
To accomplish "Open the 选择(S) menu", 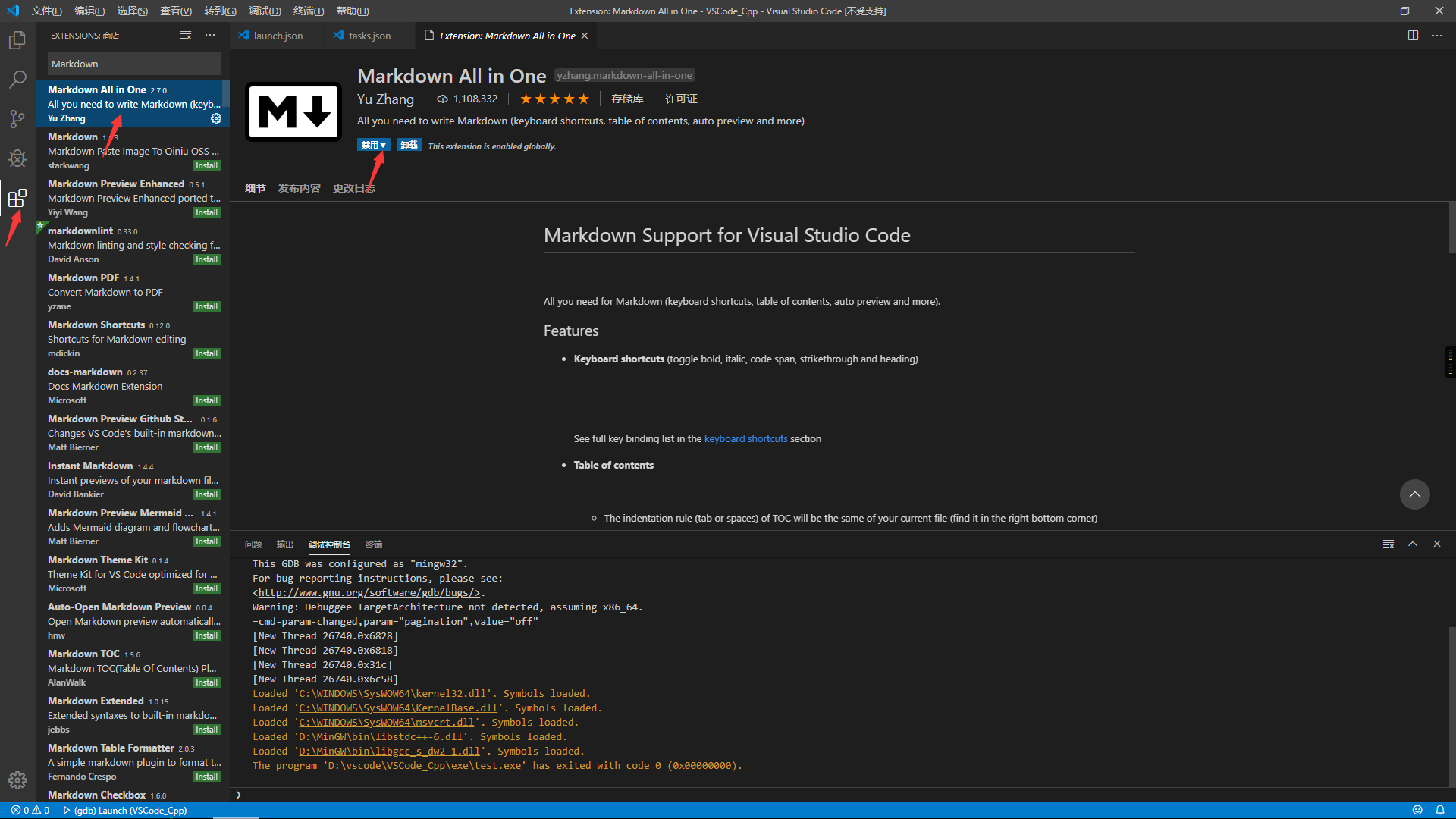I will (x=133, y=11).
